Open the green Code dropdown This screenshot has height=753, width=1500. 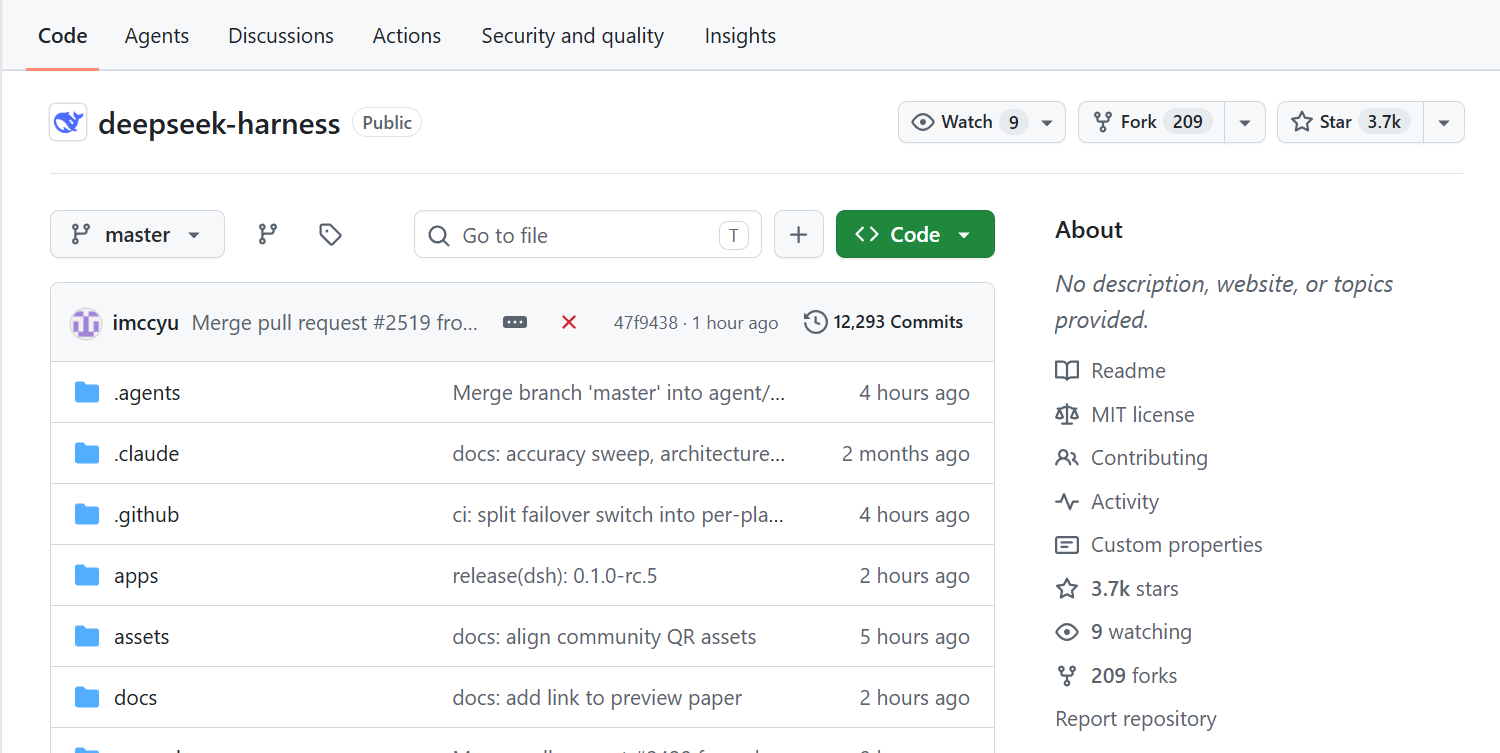click(915, 234)
